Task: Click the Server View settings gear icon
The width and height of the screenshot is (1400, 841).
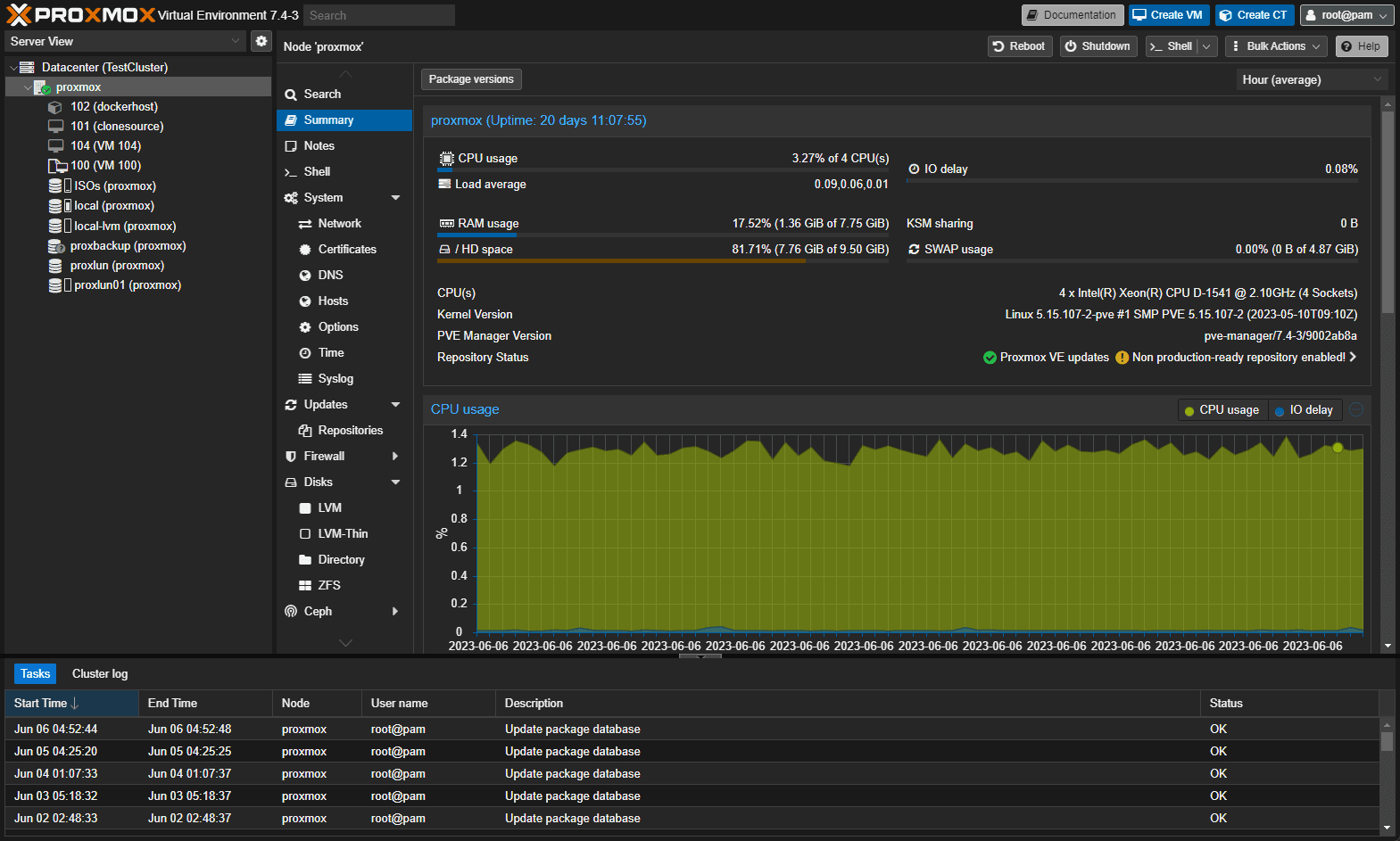Action: coord(261,41)
